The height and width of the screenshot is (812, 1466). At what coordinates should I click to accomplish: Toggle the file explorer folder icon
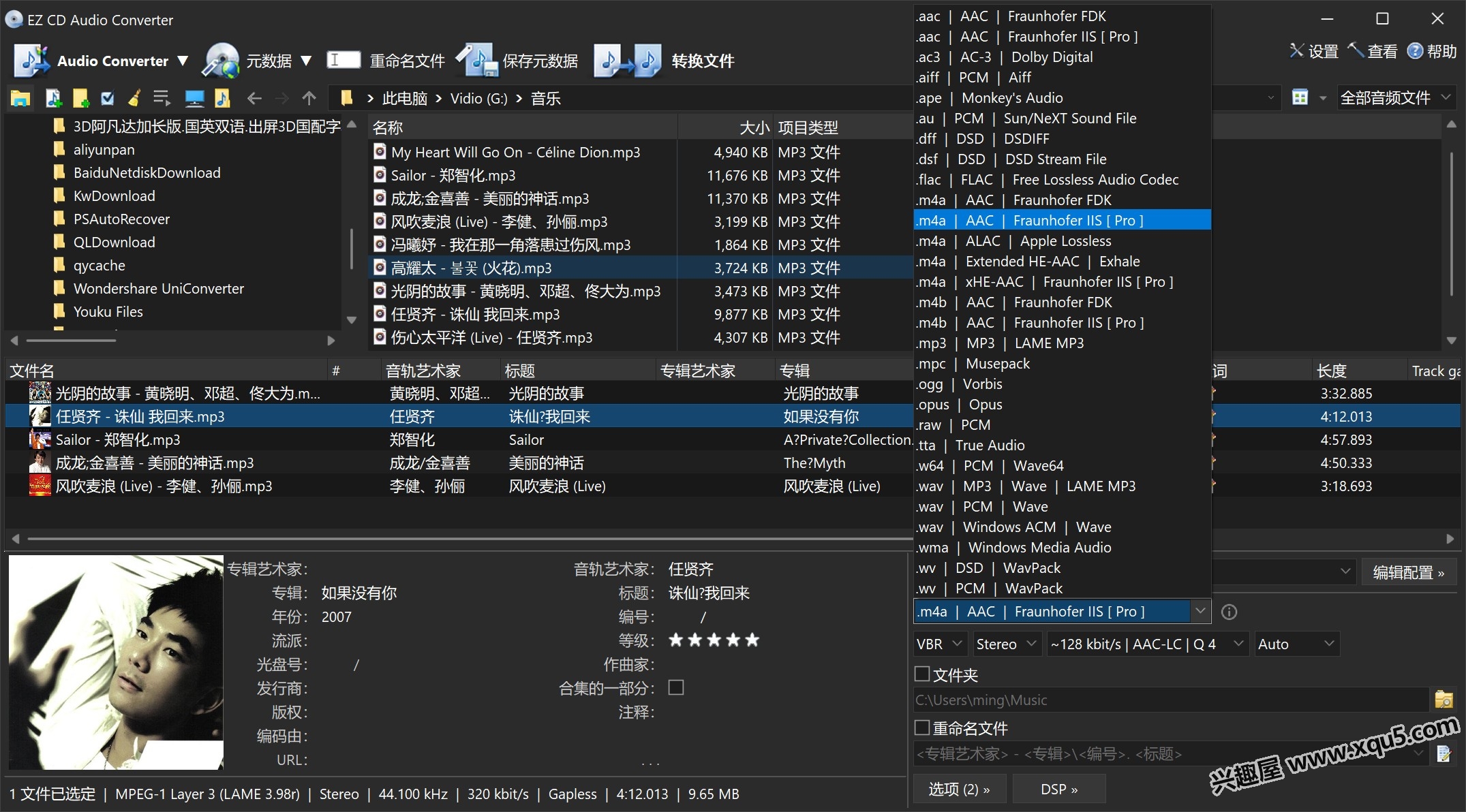click(x=20, y=99)
